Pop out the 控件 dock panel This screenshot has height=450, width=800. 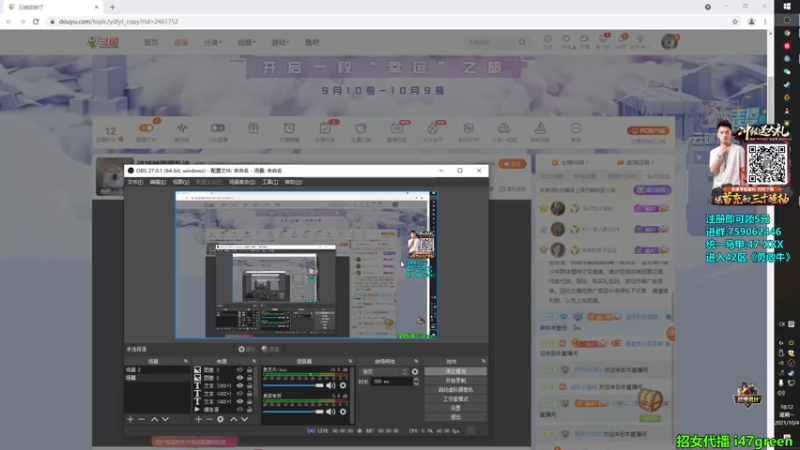483,361
